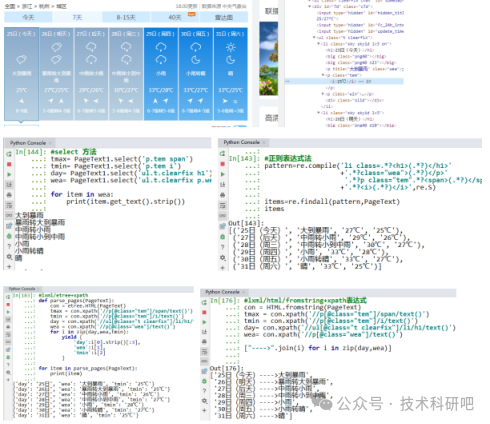Stop the In[143] console with red square
The height and width of the screenshot is (424, 490).
coord(222,164)
